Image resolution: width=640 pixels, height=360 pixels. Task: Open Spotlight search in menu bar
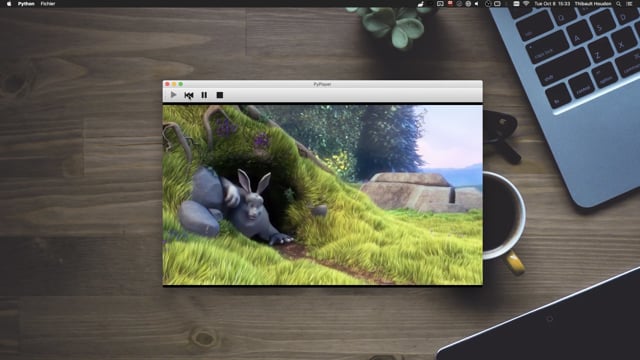(x=619, y=4)
